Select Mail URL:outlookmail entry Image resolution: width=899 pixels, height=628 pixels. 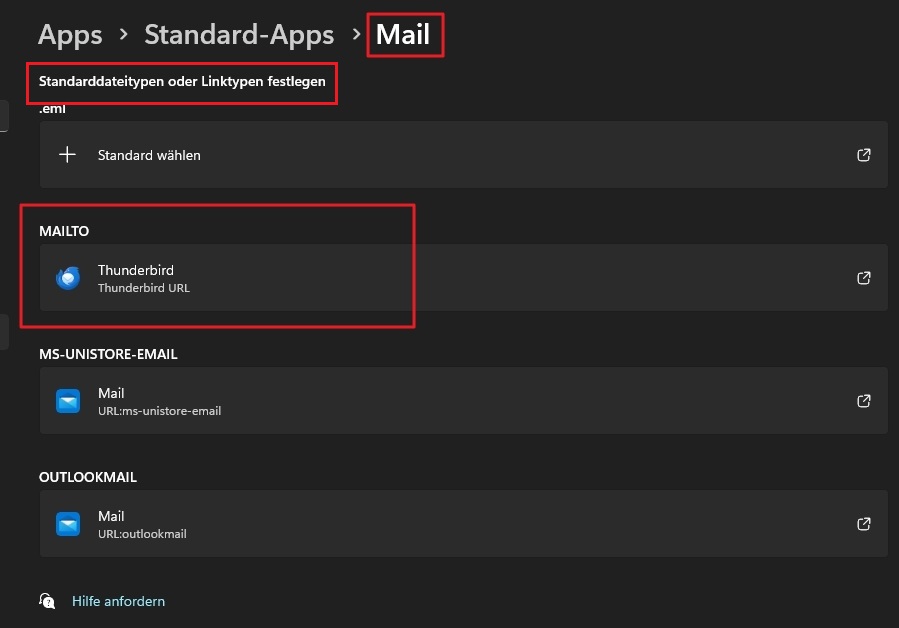463,523
